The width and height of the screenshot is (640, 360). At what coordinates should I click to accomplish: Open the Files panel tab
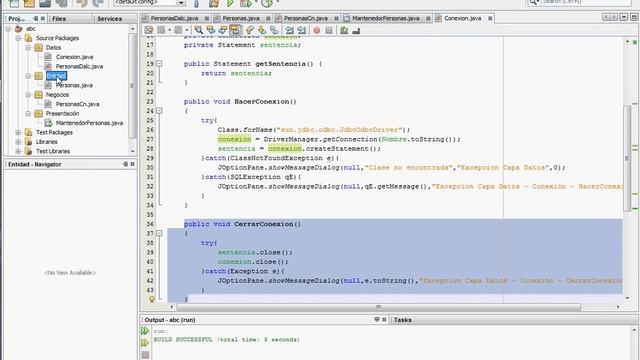59,18
